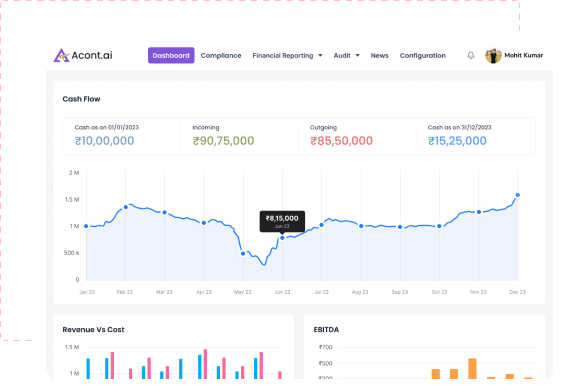The height and width of the screenshot is (391, 563).
Task: Expand the Audit dropdown arrow
Action: pyautogui.click(x=357, y=55)
